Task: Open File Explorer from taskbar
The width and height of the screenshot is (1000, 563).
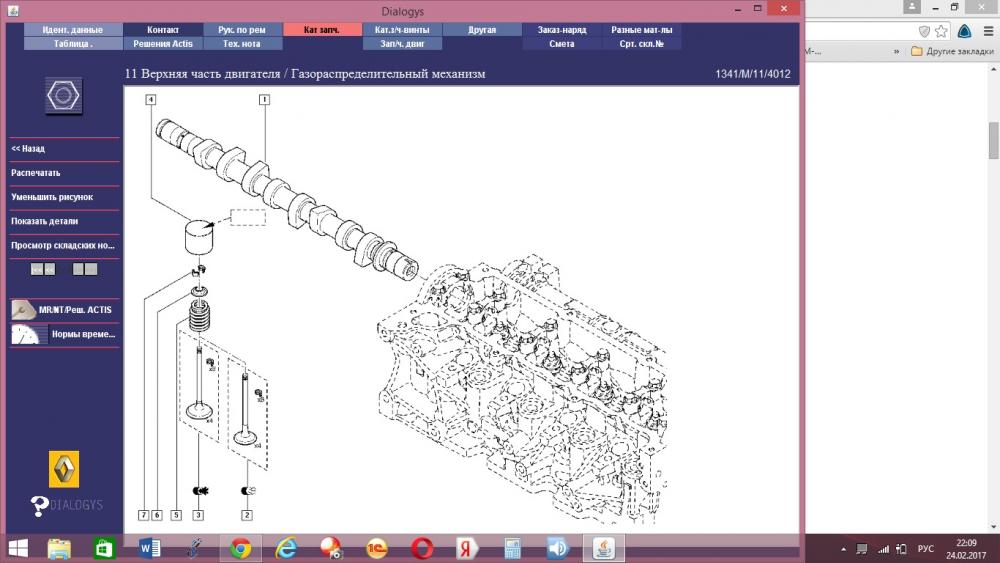Action: coord(59,548)
